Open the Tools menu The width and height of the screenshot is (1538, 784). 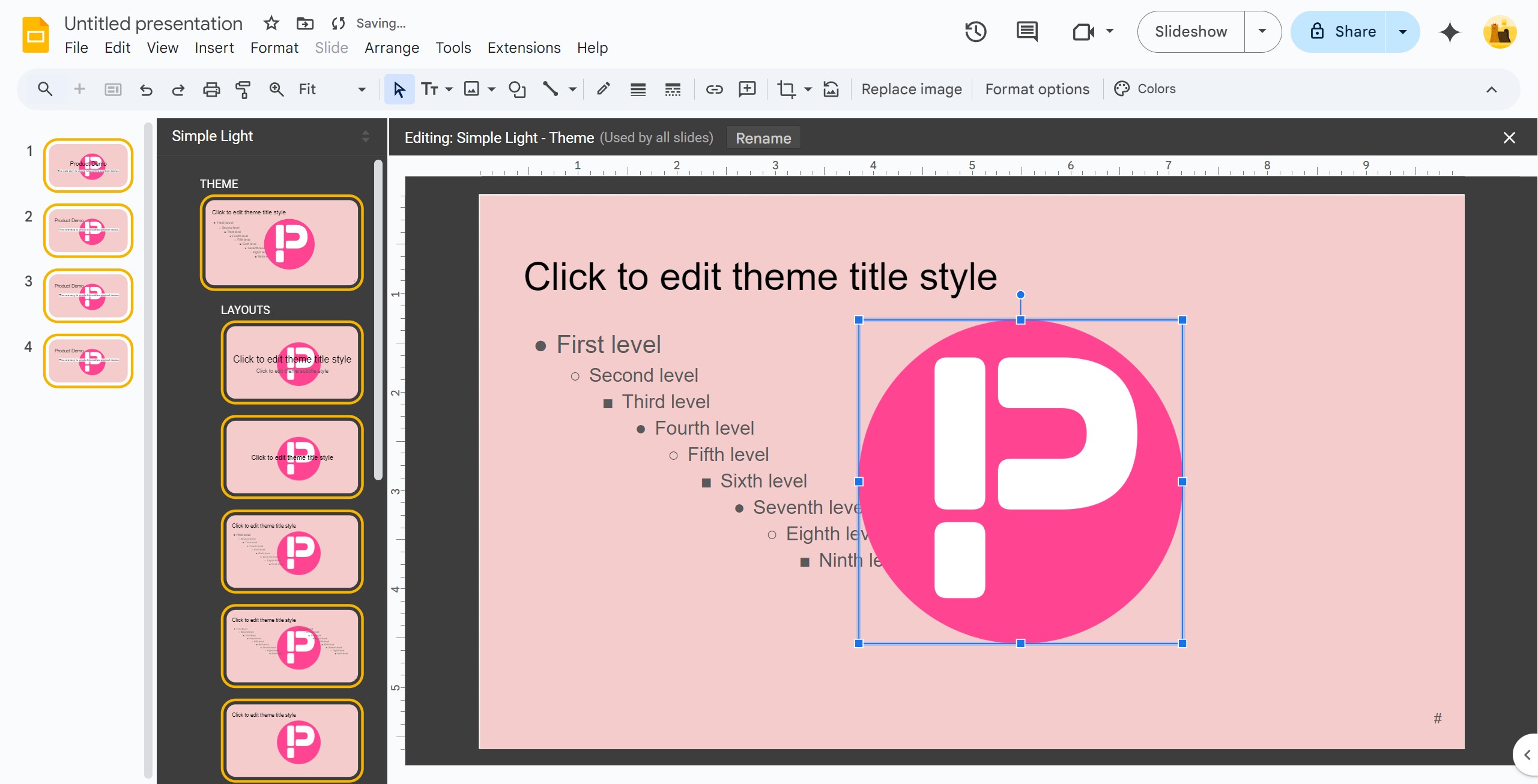click(453, 48)
